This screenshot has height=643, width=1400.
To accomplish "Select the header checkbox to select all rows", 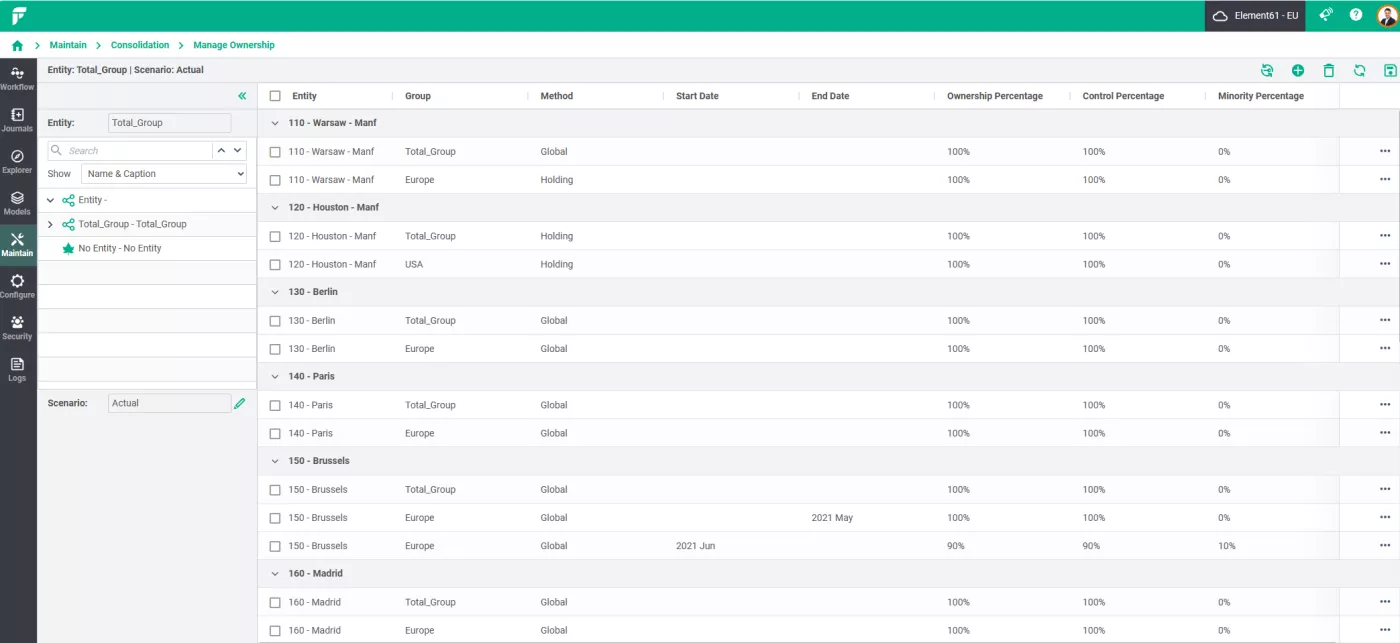I will tap(275, 95).
